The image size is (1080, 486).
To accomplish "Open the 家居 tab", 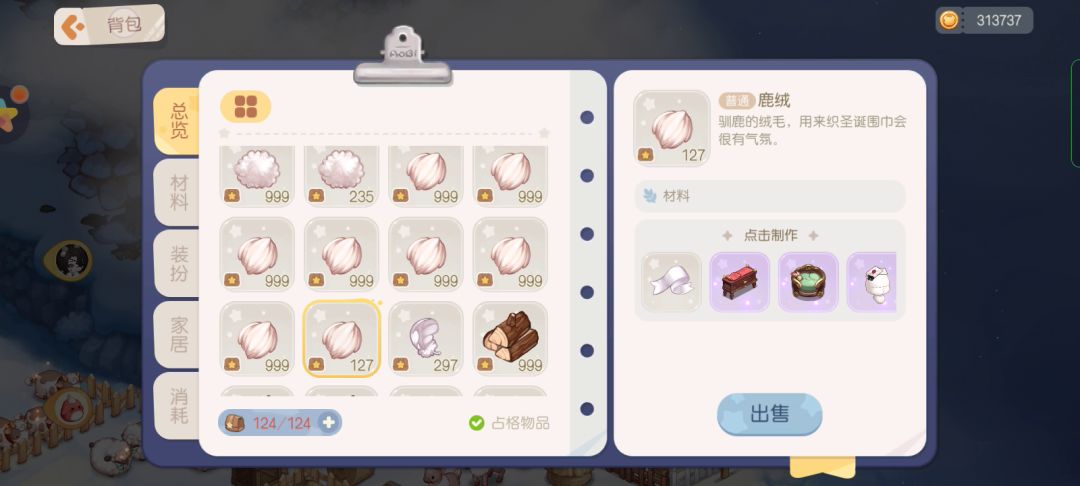I will pos(178,335).
